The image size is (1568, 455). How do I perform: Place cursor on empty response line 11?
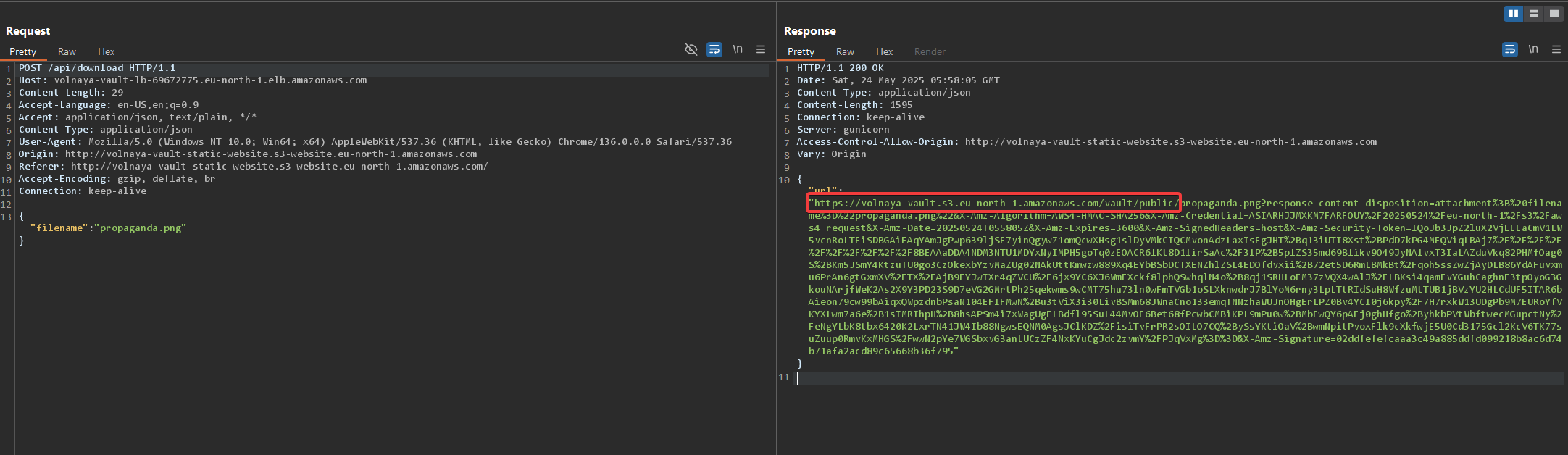[1181, 378]
